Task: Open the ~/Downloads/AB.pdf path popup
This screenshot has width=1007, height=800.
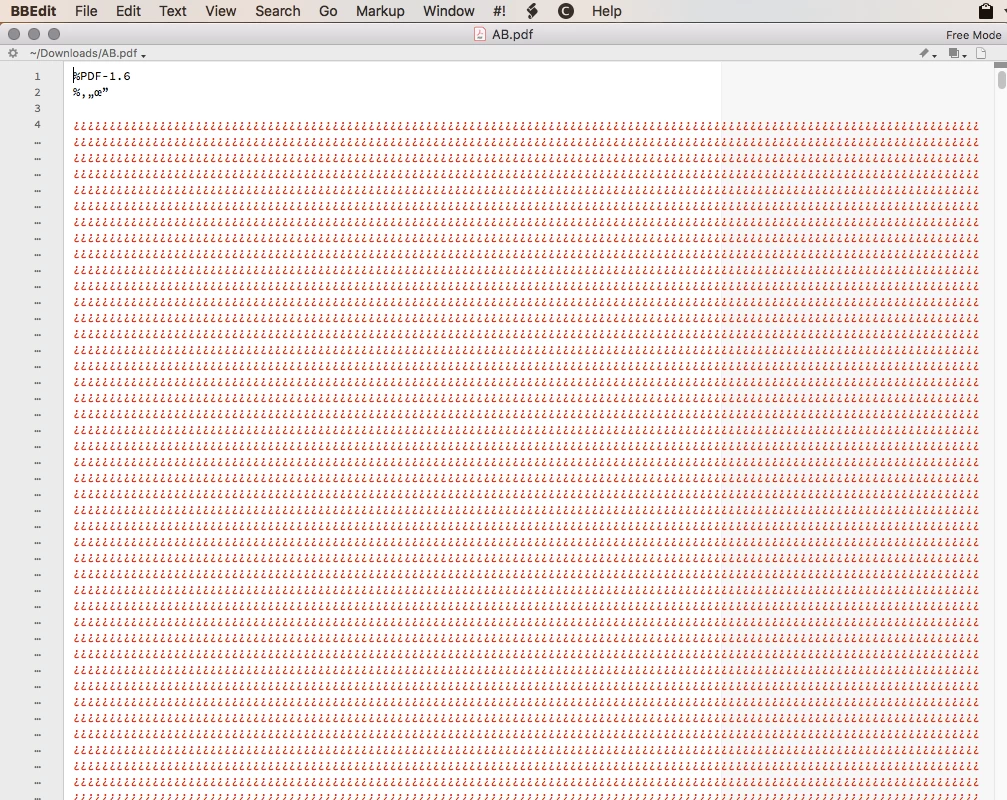Action: pyautogui.click(x=87, y=53)
